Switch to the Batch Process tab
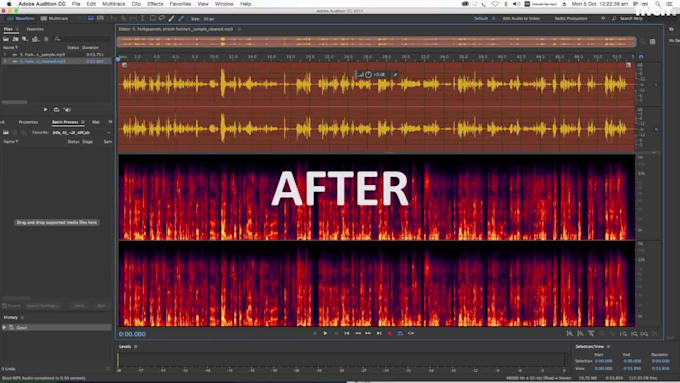Screen dimensions: 680x383 tap(65, 122)
